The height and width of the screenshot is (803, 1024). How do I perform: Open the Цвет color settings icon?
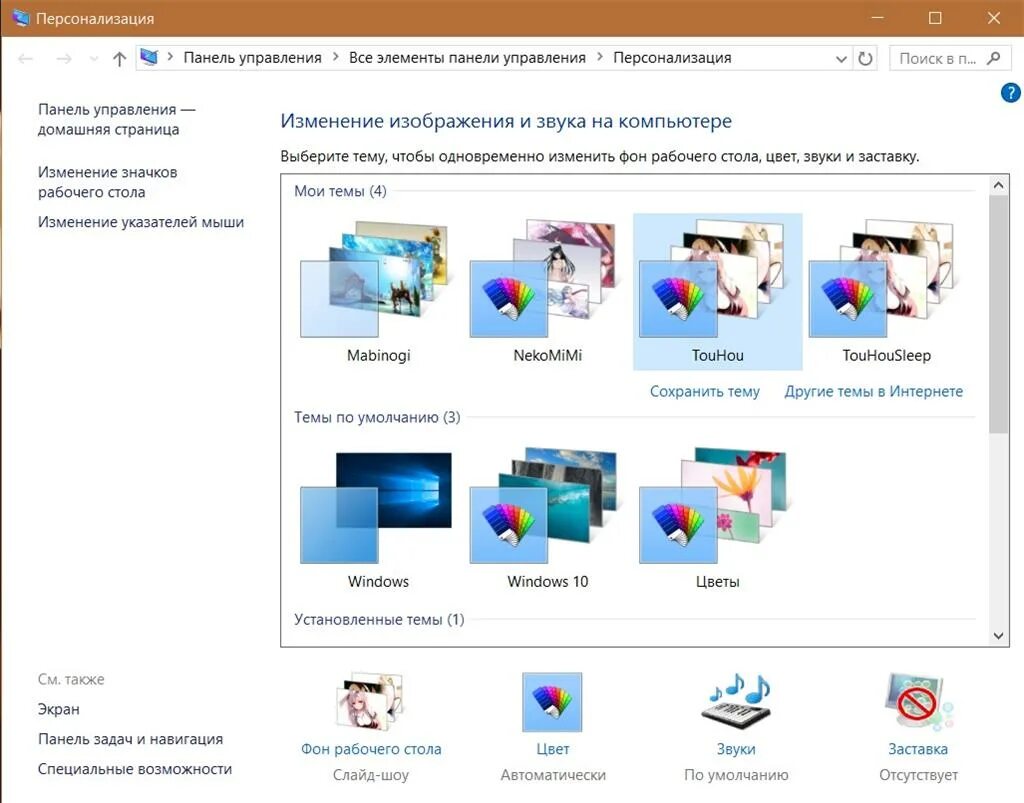[x=552, y=702]
